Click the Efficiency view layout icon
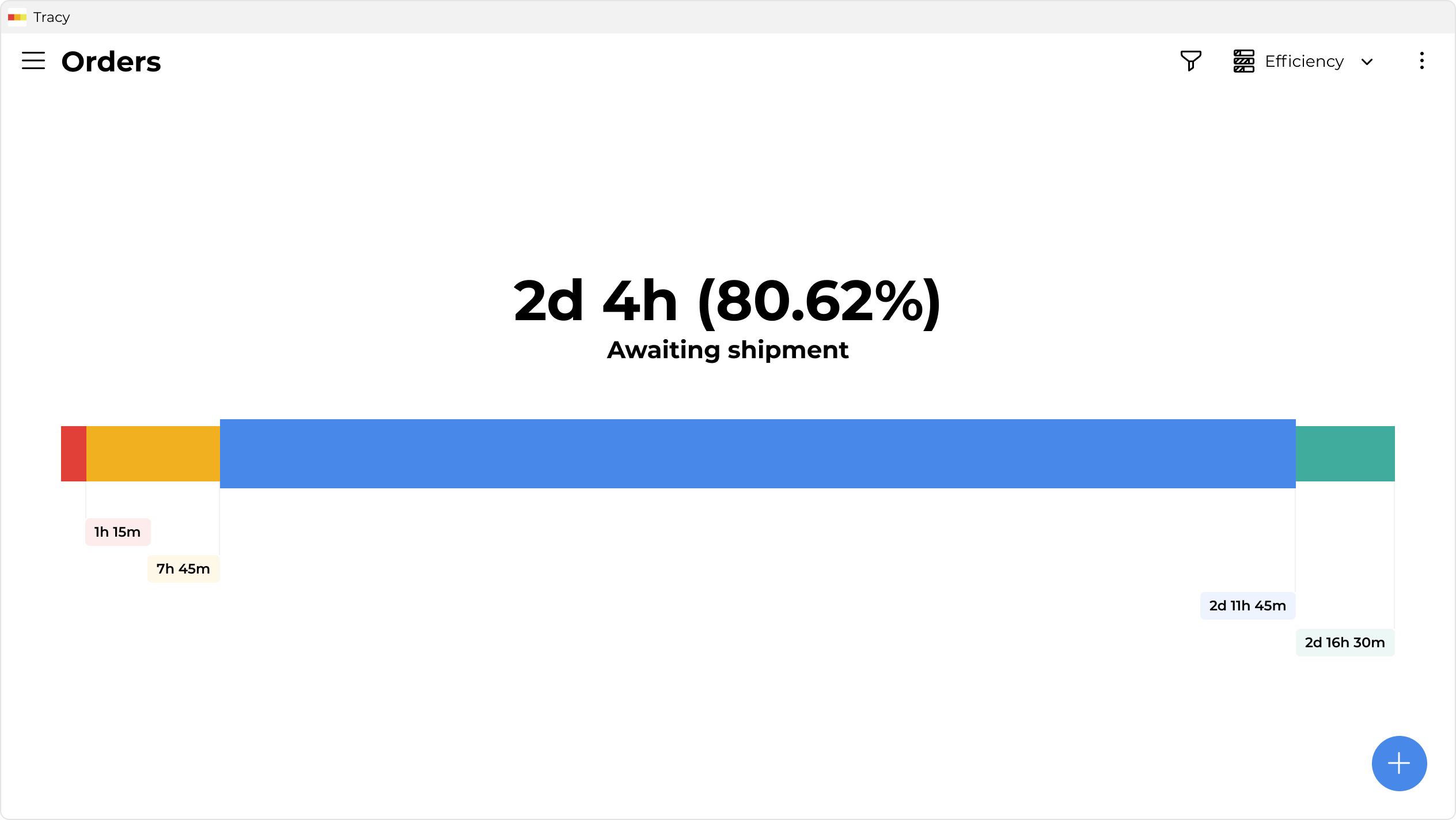The width and height of the screenshot is (1456, 820). (x=1243, y=61)
